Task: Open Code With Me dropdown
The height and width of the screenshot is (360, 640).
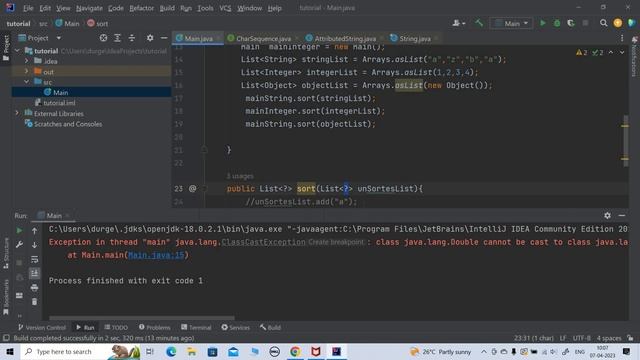Action: 458,23
